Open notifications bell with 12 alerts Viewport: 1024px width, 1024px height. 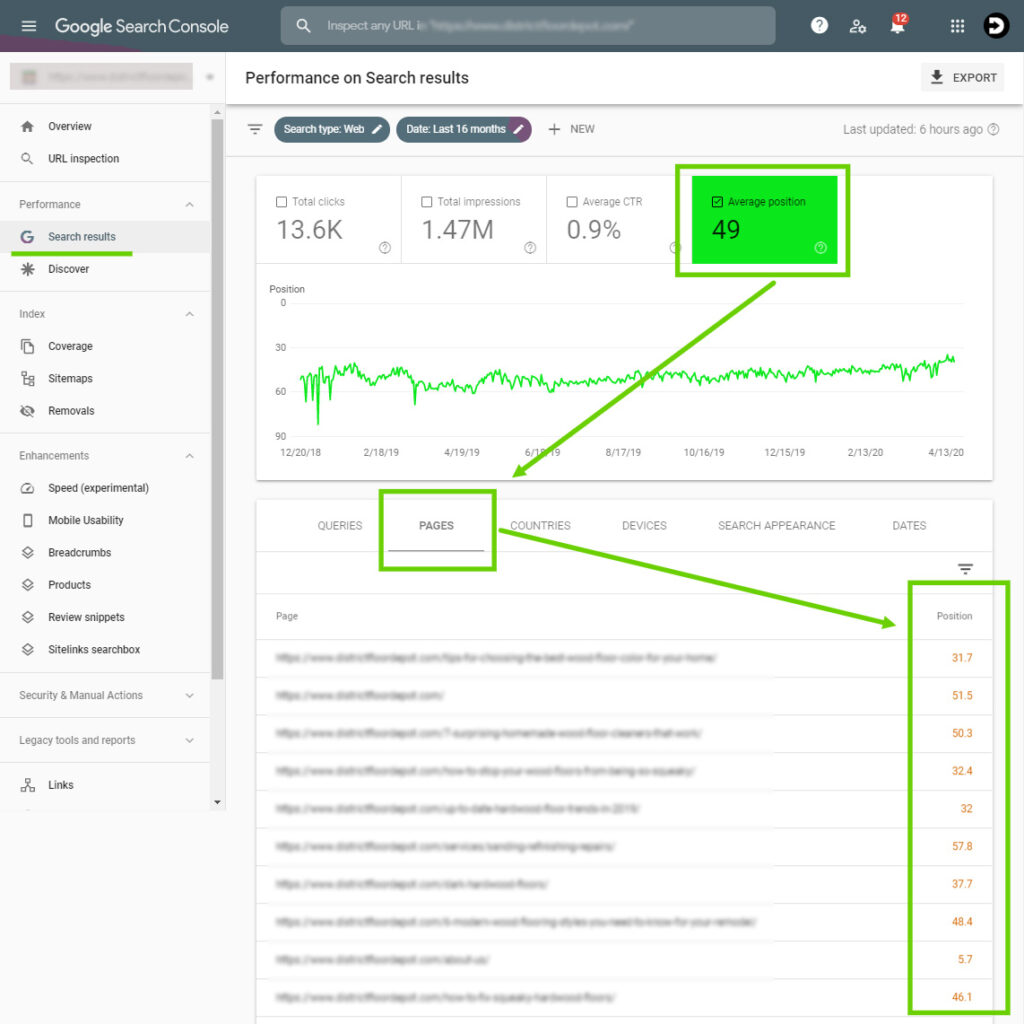pyautogui.click(x=898, y=25)
